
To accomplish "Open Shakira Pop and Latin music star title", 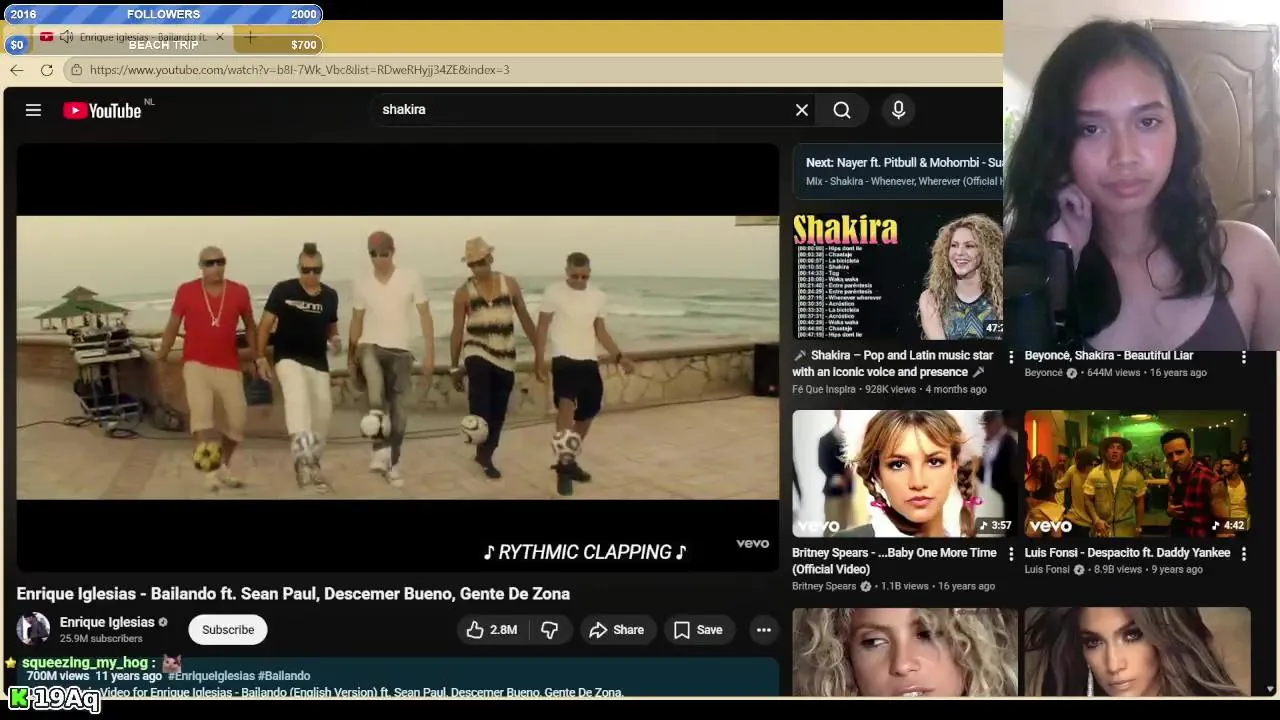I will pyautogui.click(x=893, y=364).
